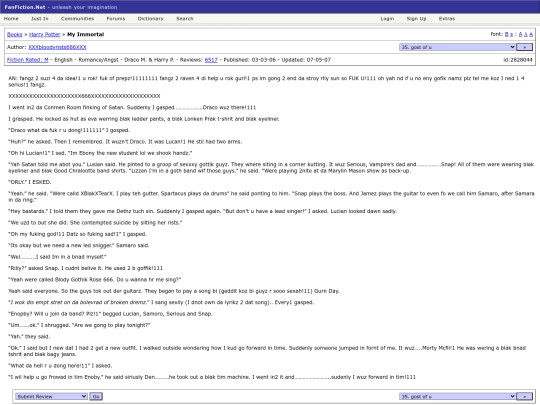Open the Extras menu

tap(447, 19)
